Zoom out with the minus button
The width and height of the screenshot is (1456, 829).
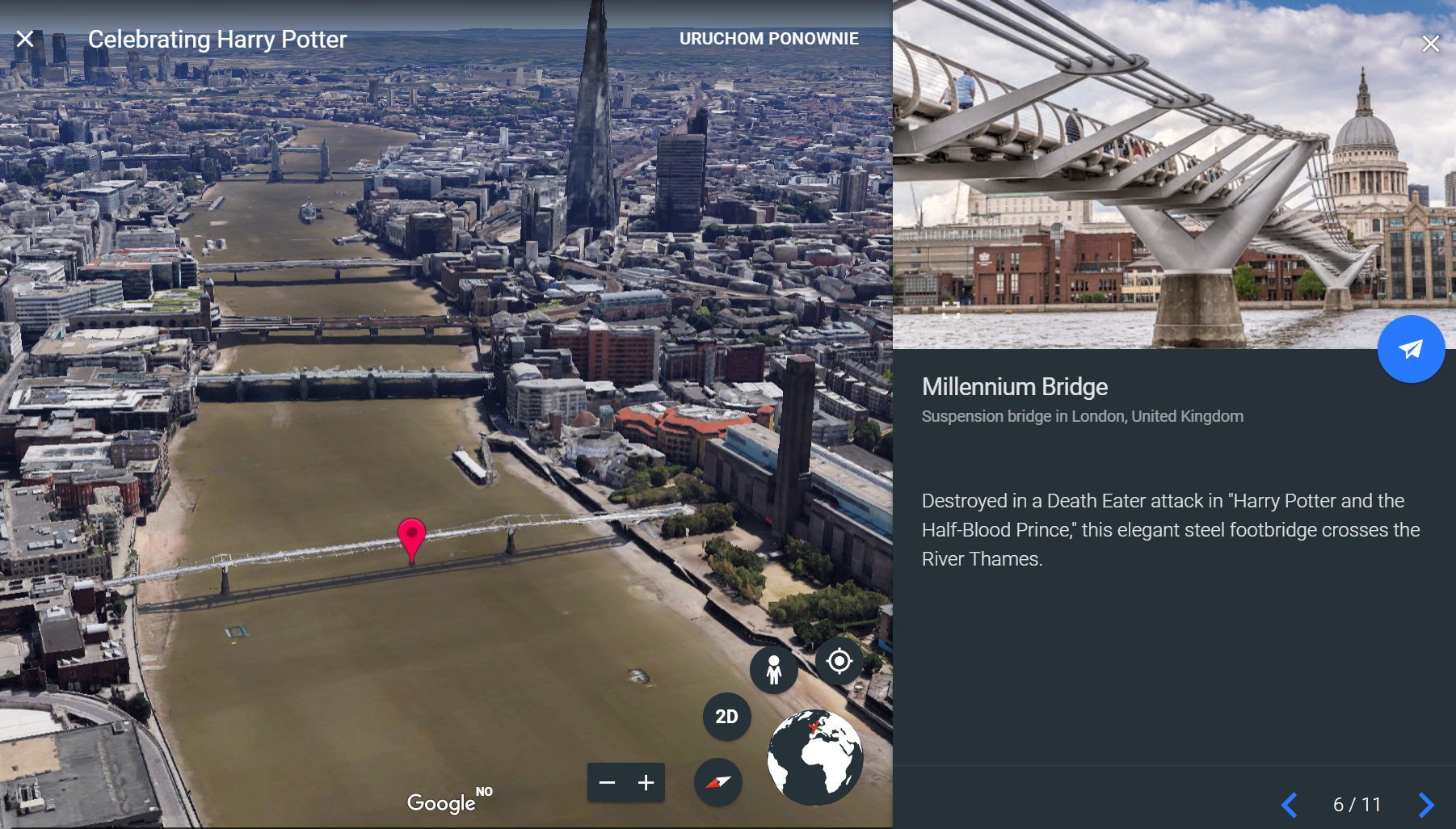[x=608, y=782]
